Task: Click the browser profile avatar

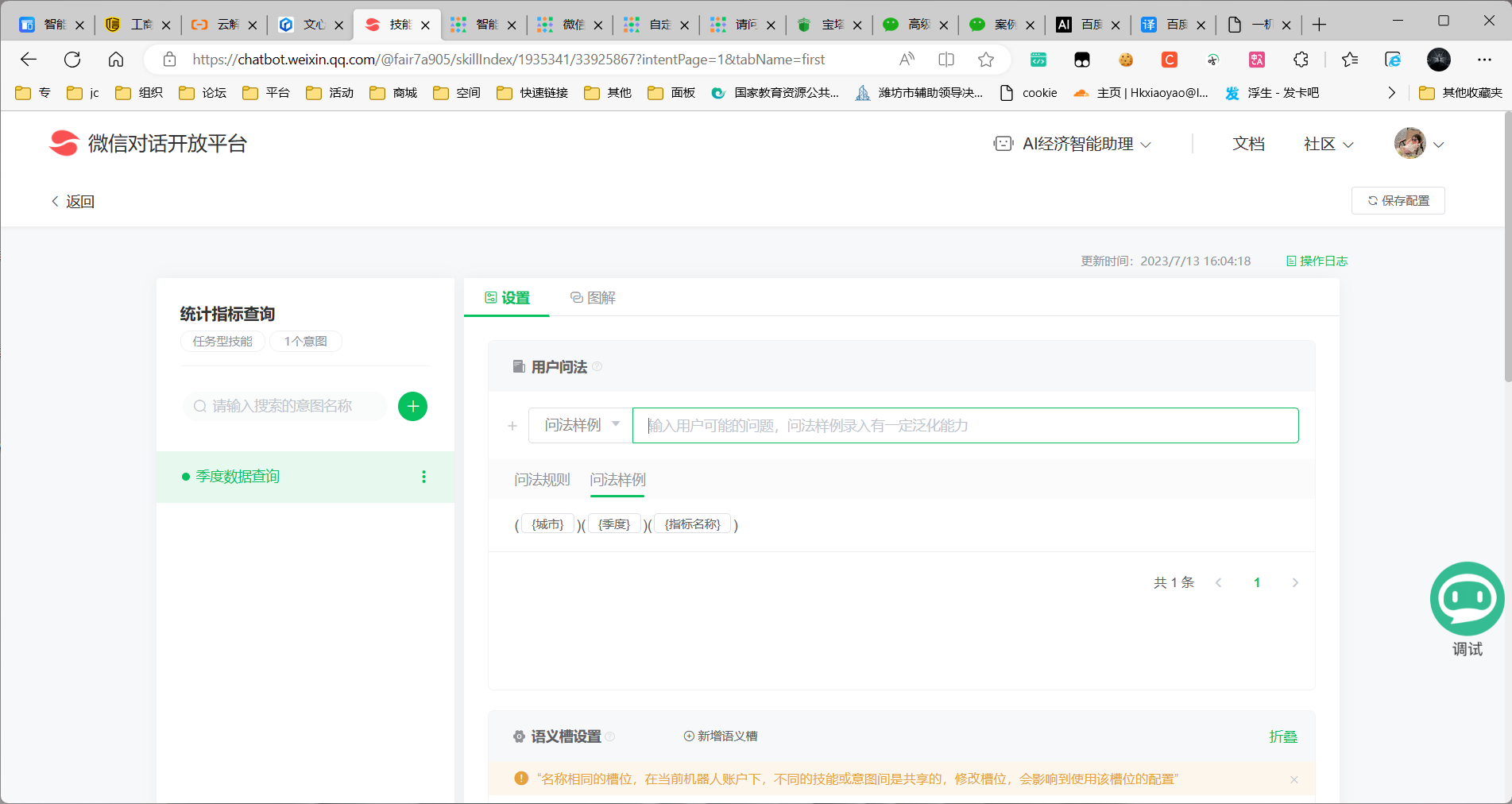Action: click(1439, 60)
